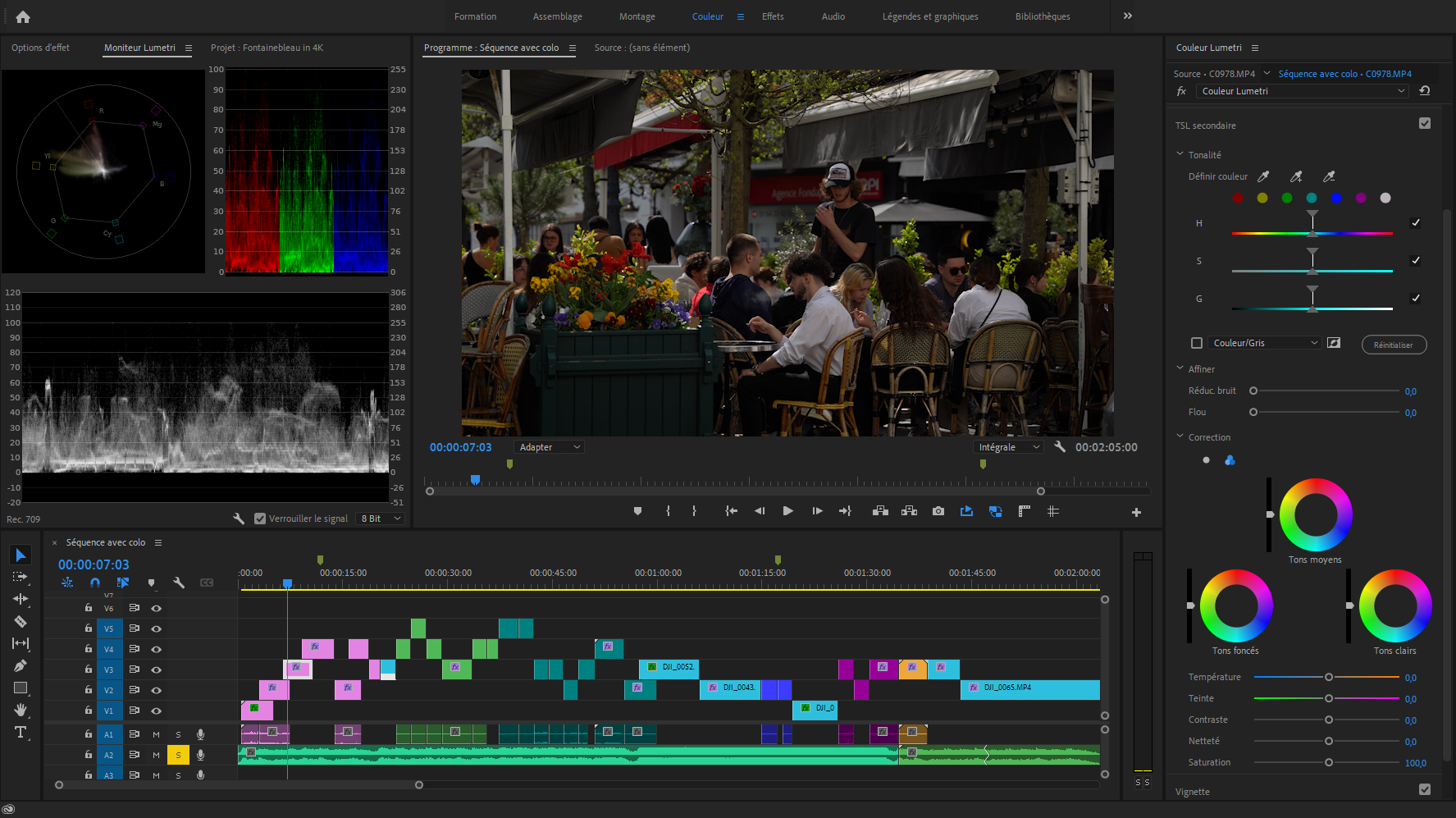Disable the TSL secondaire checkbox
The height and width of the screenshot is (818, 1456).
pyautogui.click(x=1425, y=123)
